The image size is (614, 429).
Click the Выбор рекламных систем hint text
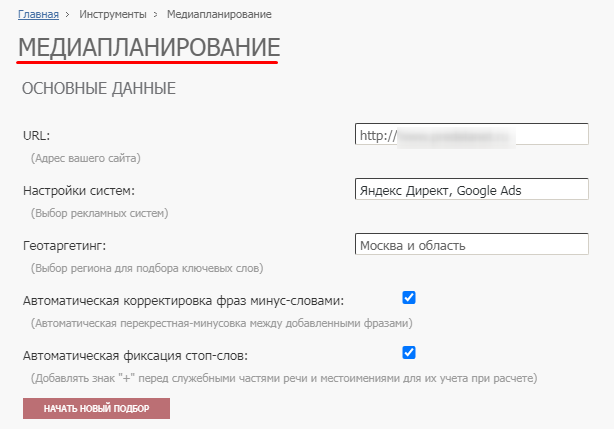pos(100,213)
